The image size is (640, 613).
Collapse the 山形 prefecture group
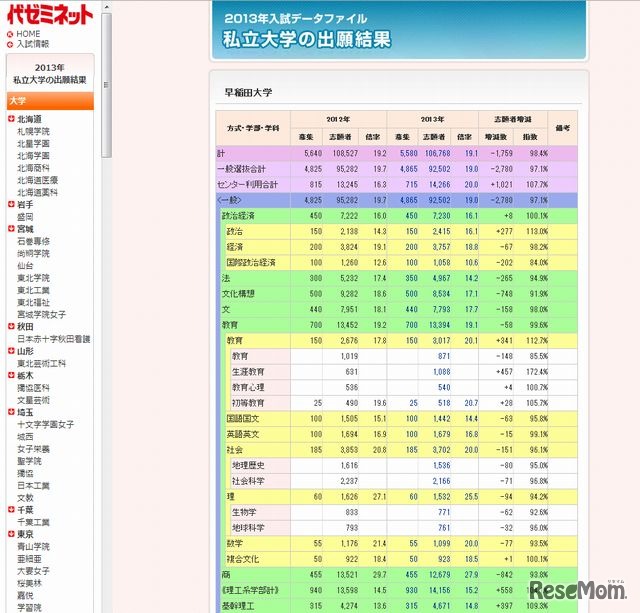pyautogui.click(x=11, y=351)
